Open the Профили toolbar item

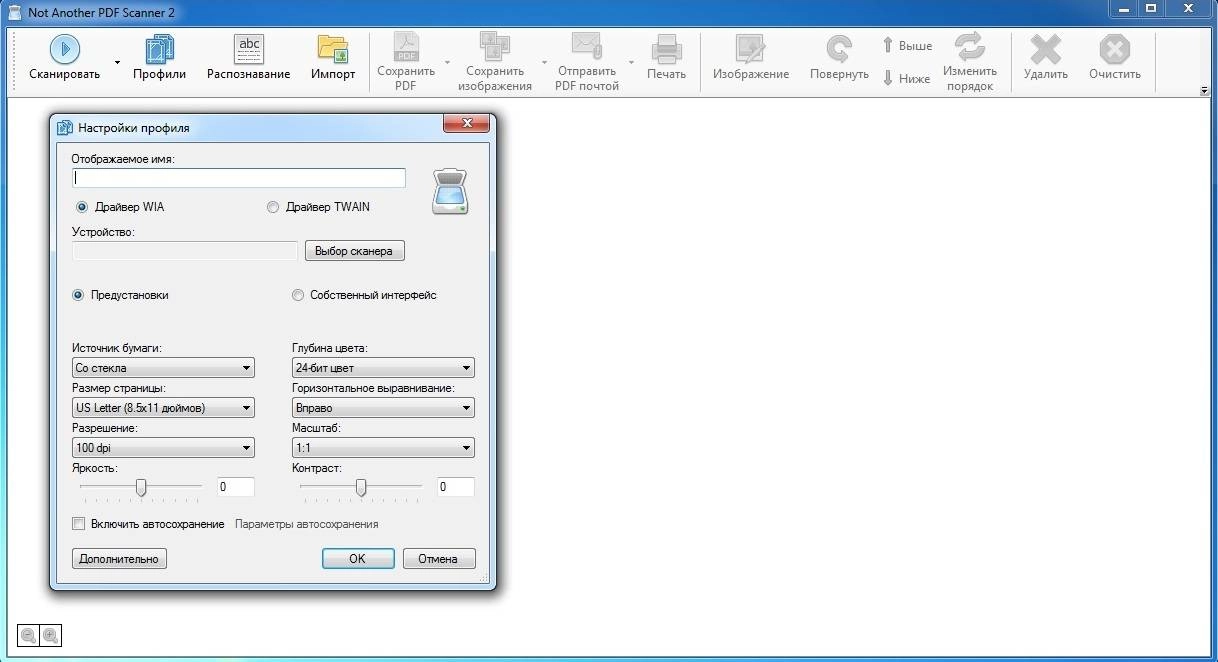(160, 59)
